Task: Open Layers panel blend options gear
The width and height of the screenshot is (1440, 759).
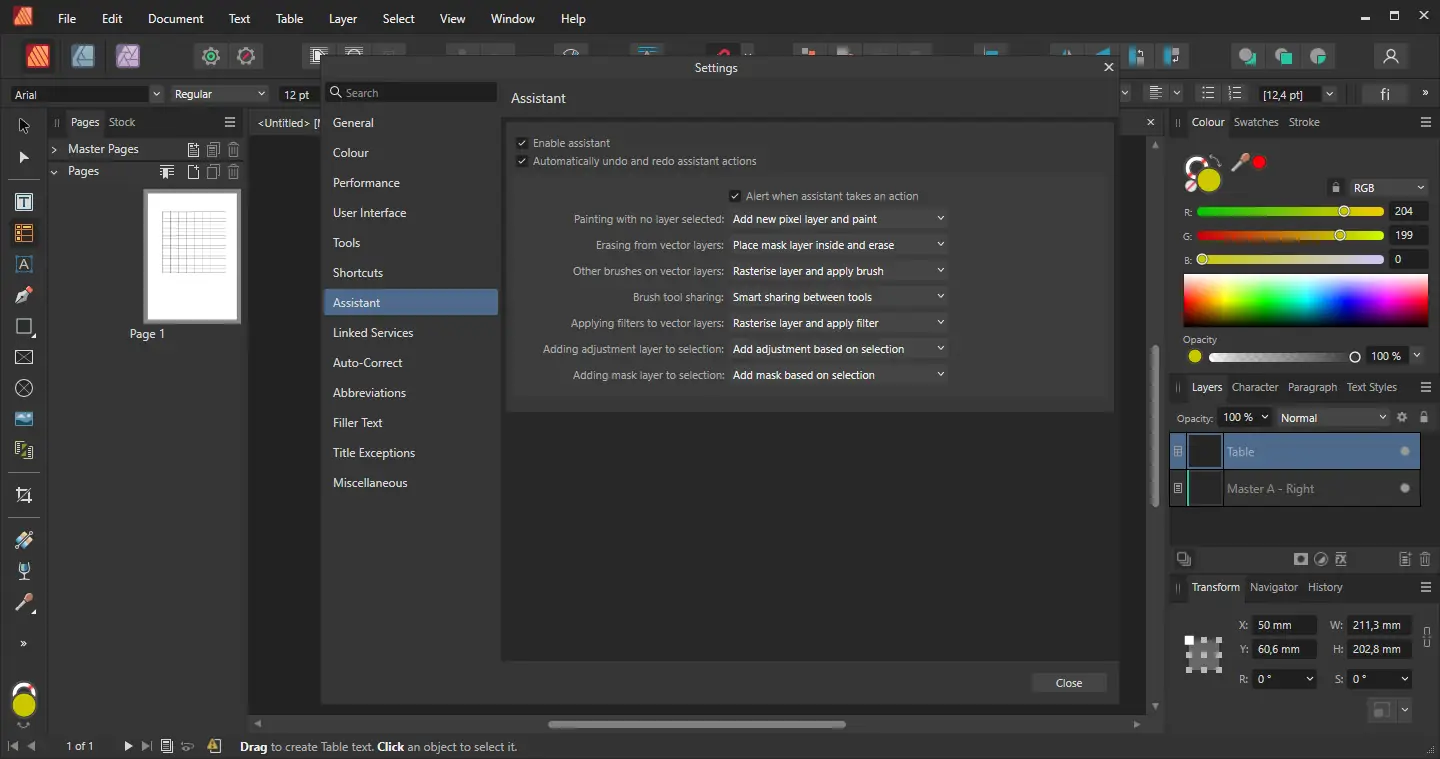Action: [x=1402, y=417]
